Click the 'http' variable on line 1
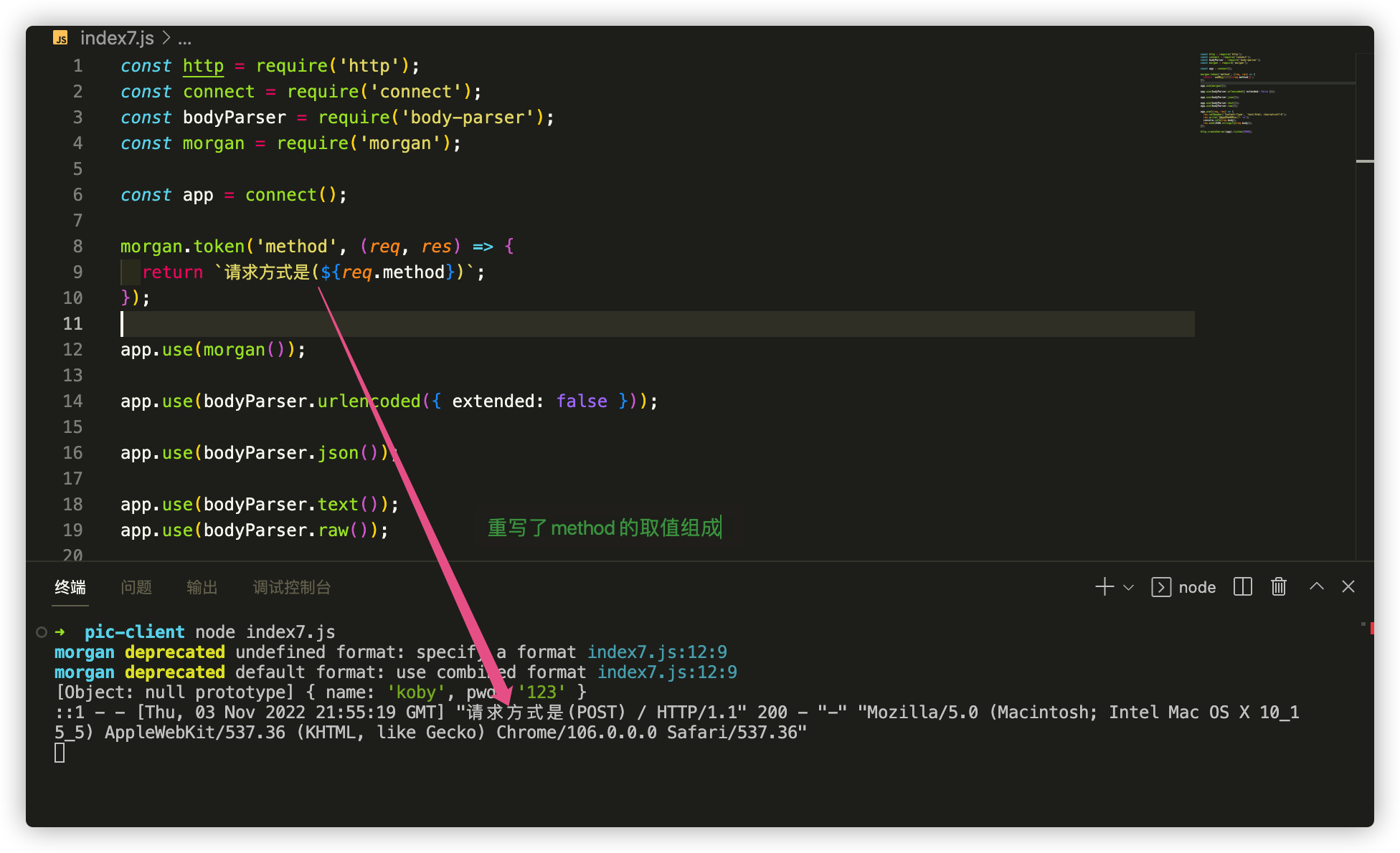The image size is (1400, 853). pyautogui.click(x=203, y=65)
